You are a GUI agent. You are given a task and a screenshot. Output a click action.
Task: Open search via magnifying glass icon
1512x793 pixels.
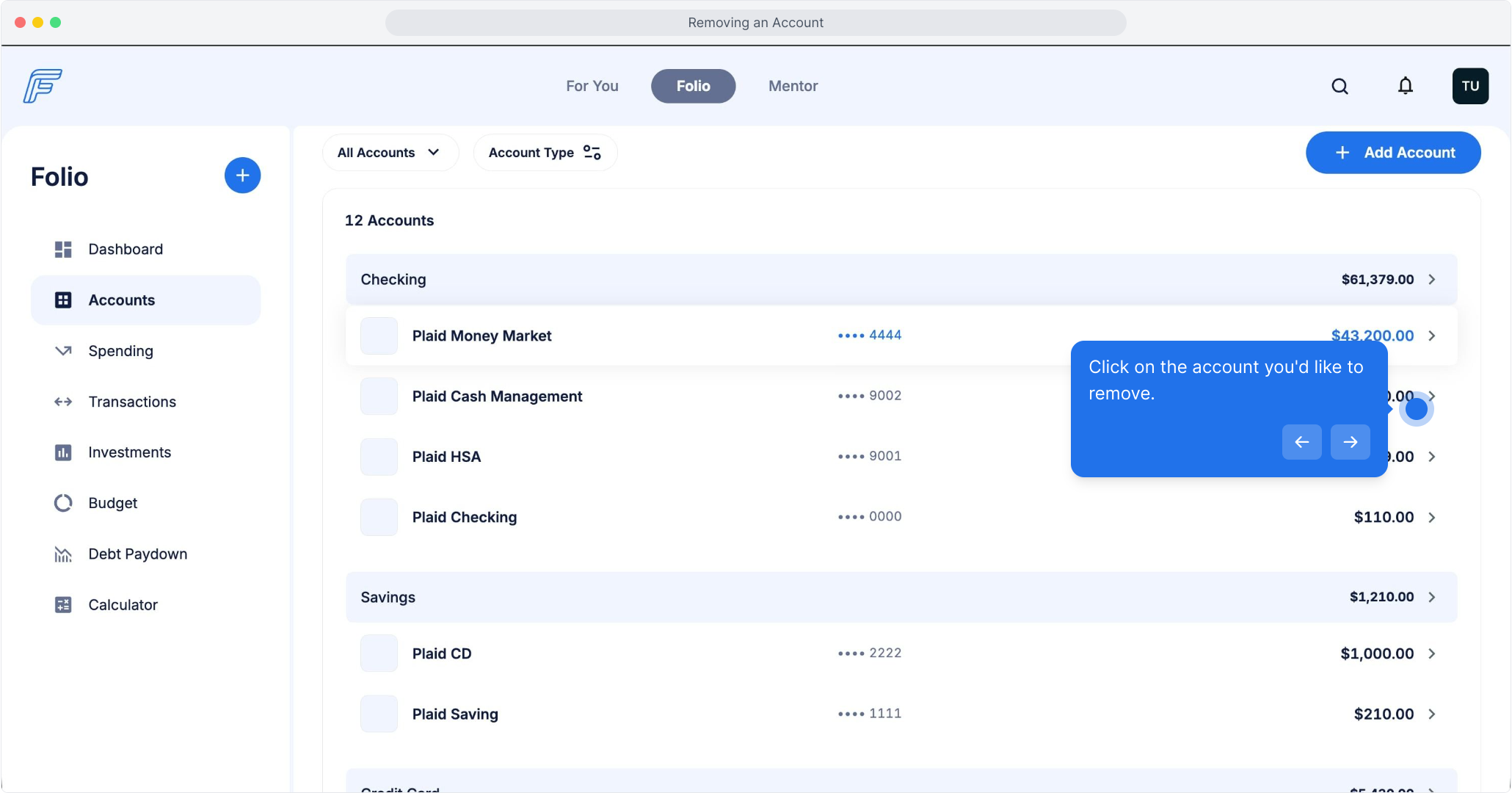tap(1340, 87)
